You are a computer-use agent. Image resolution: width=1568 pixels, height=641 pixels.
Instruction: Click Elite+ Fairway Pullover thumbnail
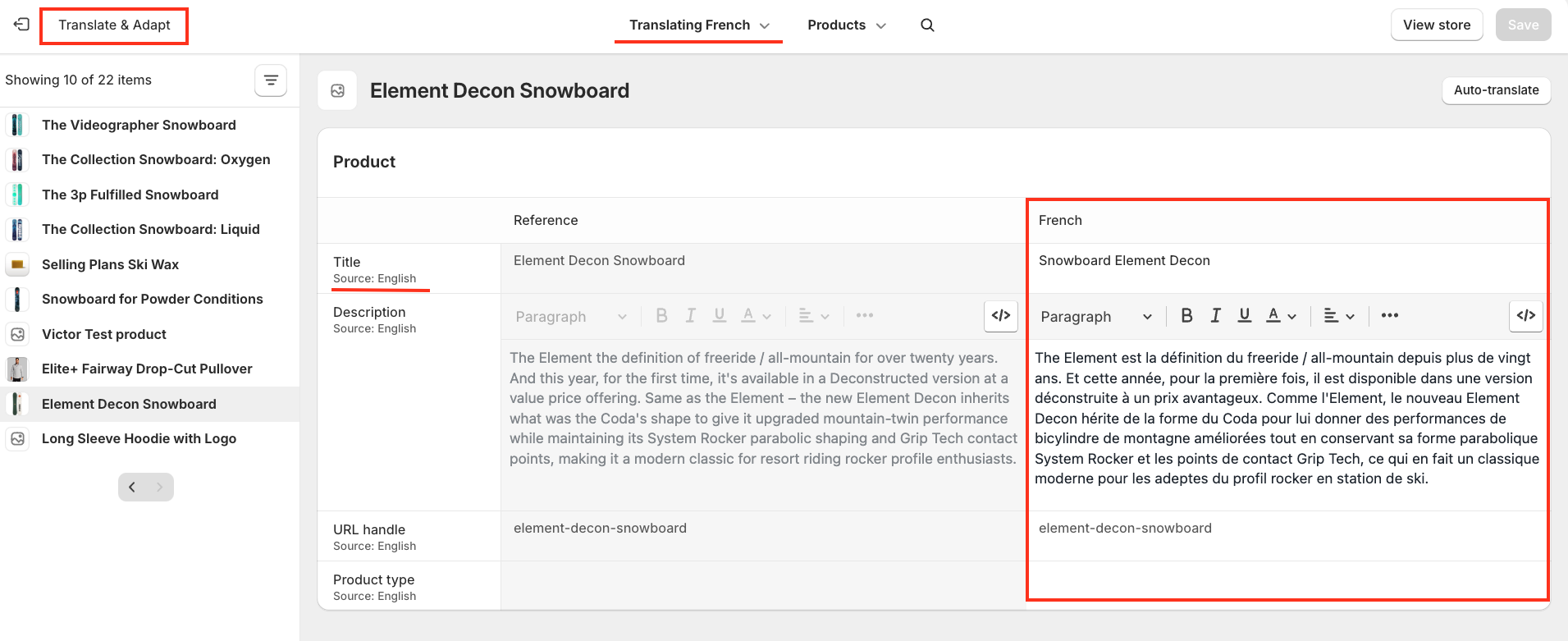point(17,369)
